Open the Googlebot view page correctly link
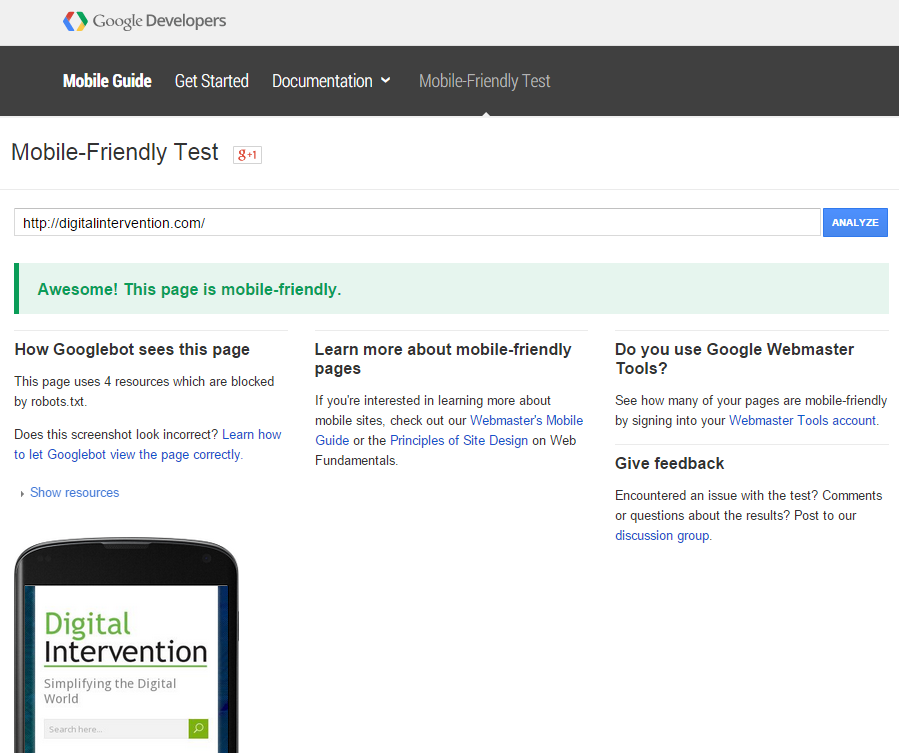The width and height of the screenshot is (899, 753). (x=148, y=444)
